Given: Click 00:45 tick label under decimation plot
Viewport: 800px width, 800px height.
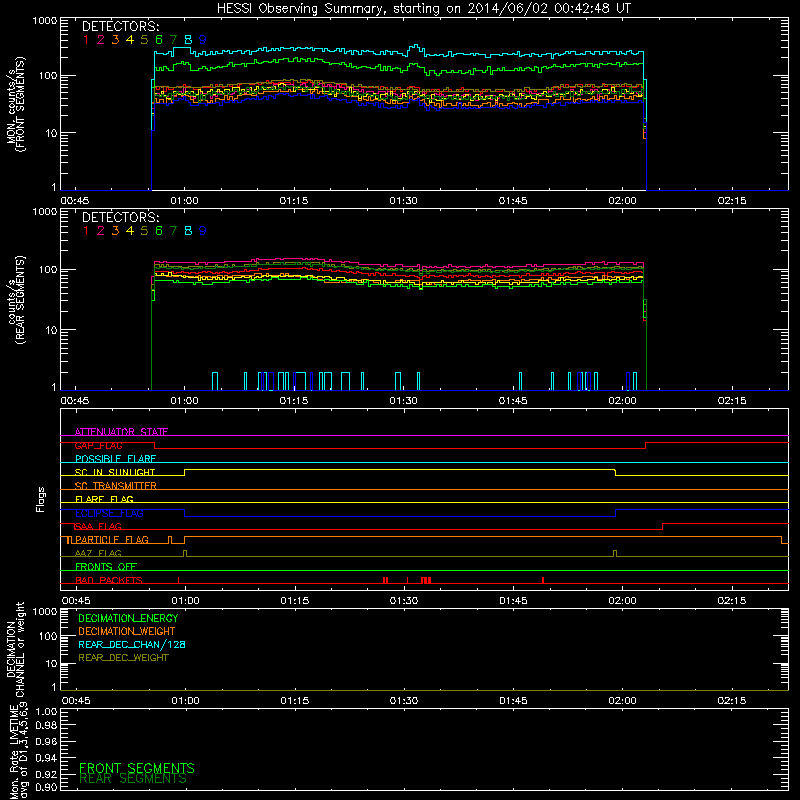Looking at the screenshot, I should 76,701.
